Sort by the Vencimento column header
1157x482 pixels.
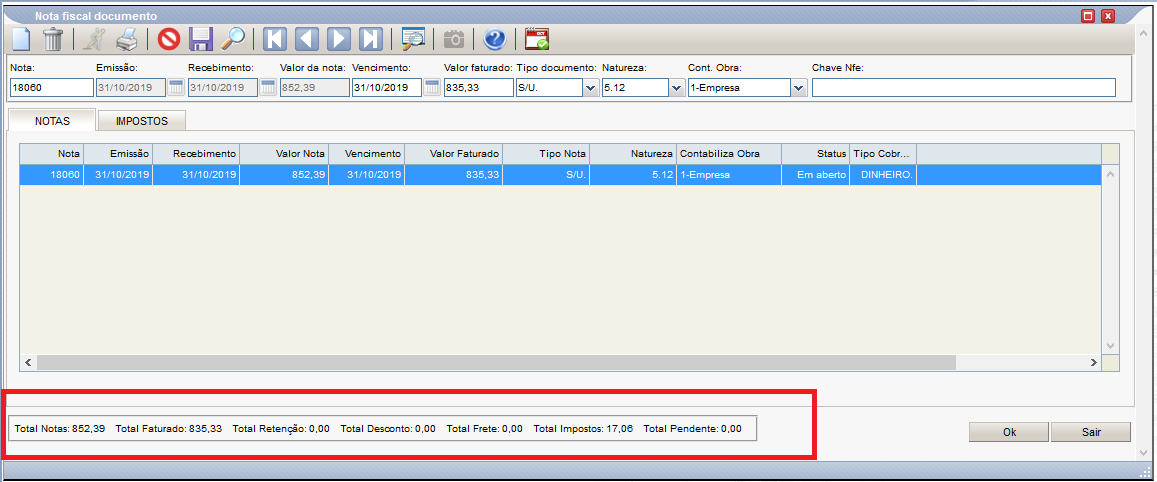(367, 154)
